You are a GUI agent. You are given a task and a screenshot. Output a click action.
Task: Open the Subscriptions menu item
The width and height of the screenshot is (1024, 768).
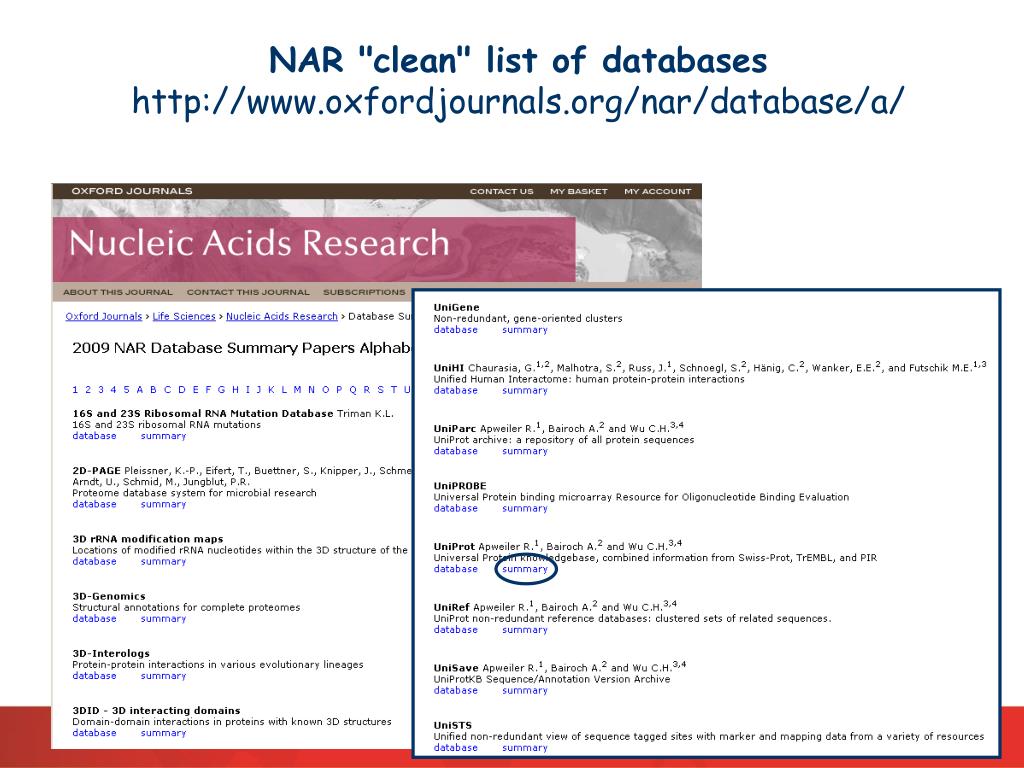click(x=364, y=292)
